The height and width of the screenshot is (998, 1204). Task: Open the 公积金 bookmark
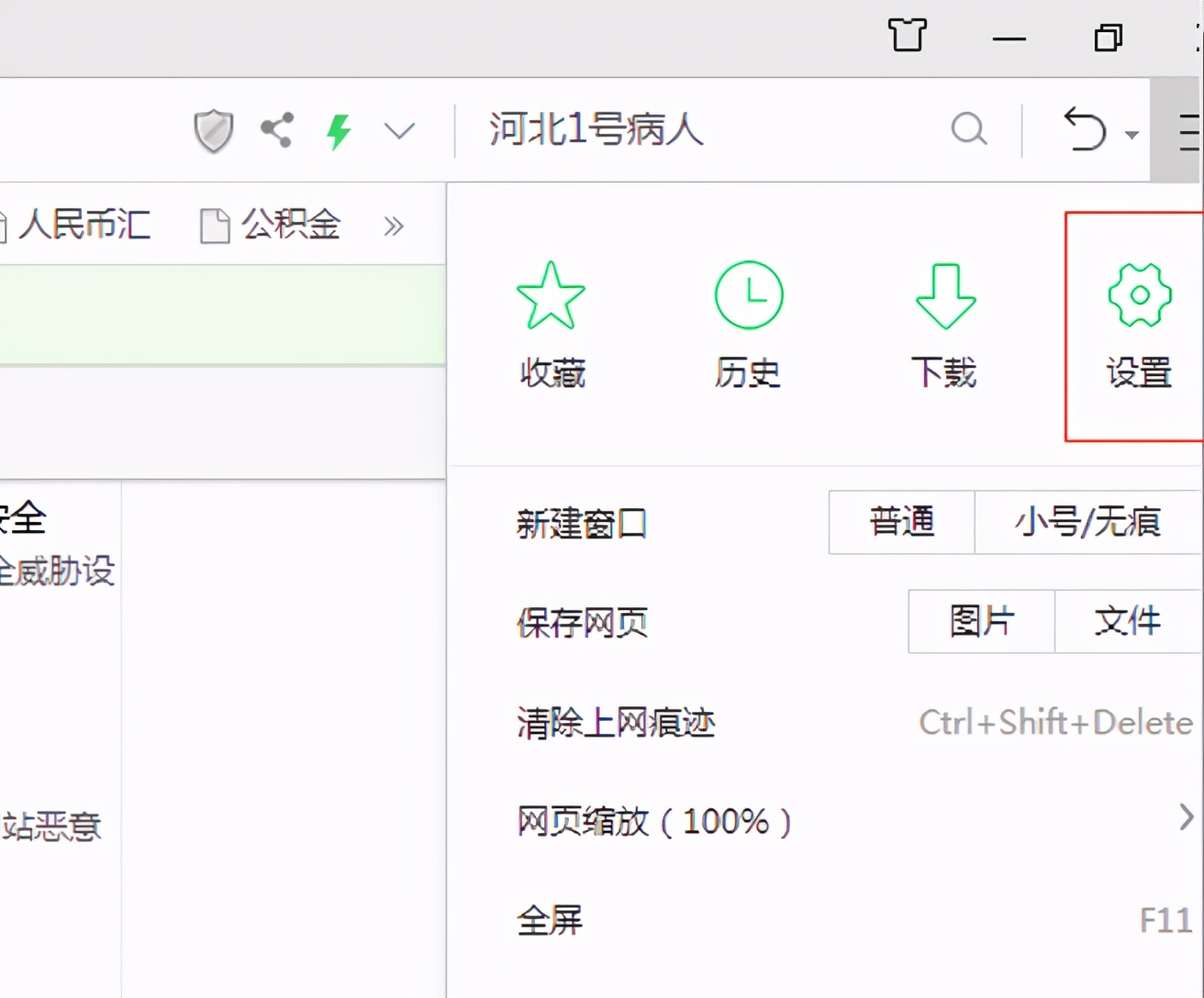click(290, 224)
